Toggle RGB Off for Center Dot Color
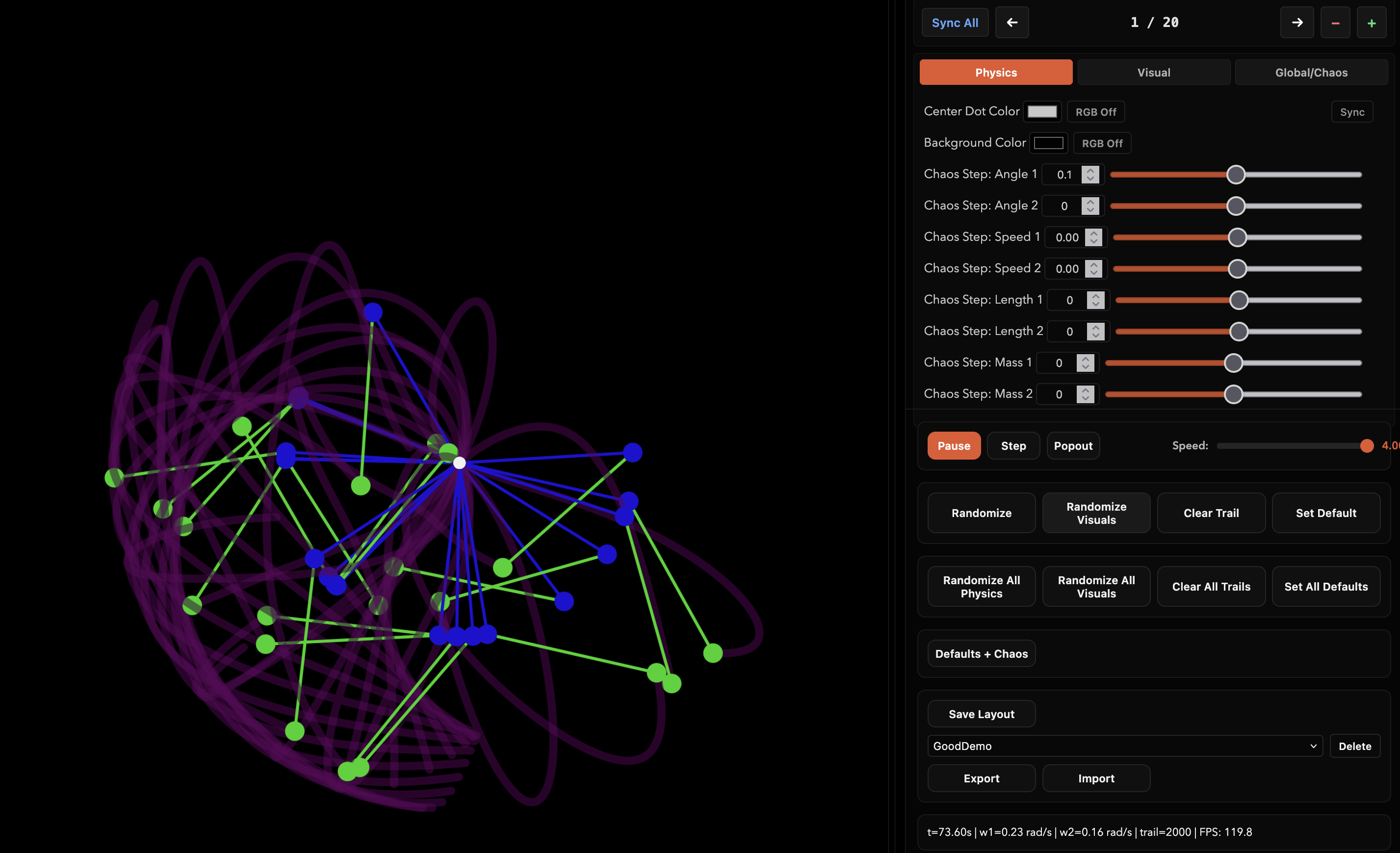Image resolution: width=1400 pixels, height=853 pixels. click(x=1095, y=112)
